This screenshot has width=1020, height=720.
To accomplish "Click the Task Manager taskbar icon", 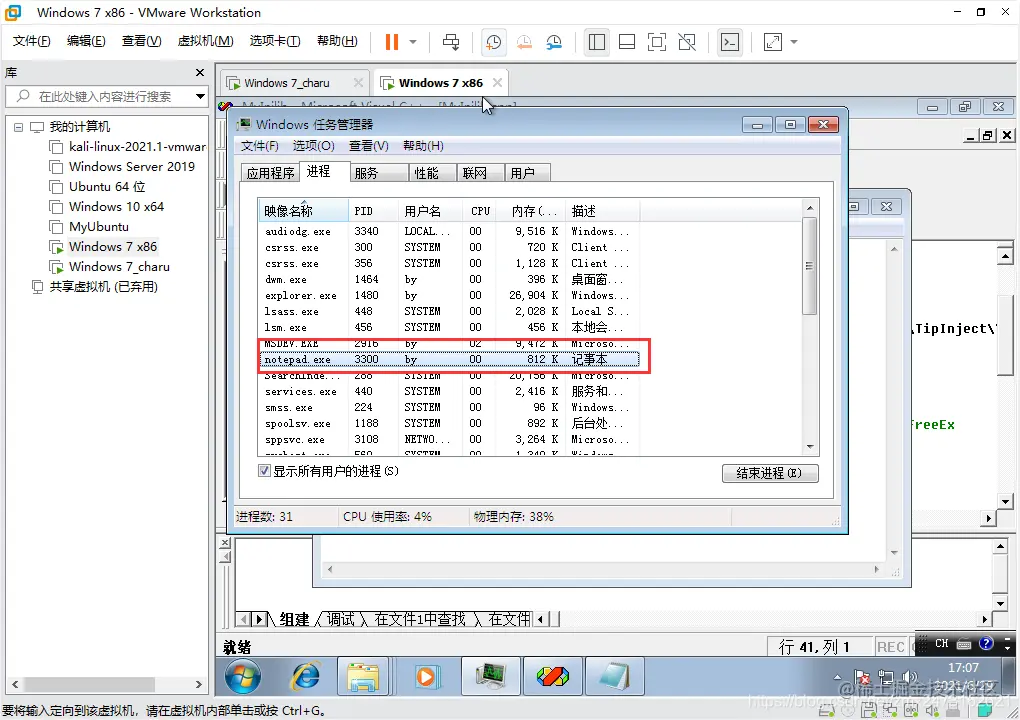I will coord(490,676).
